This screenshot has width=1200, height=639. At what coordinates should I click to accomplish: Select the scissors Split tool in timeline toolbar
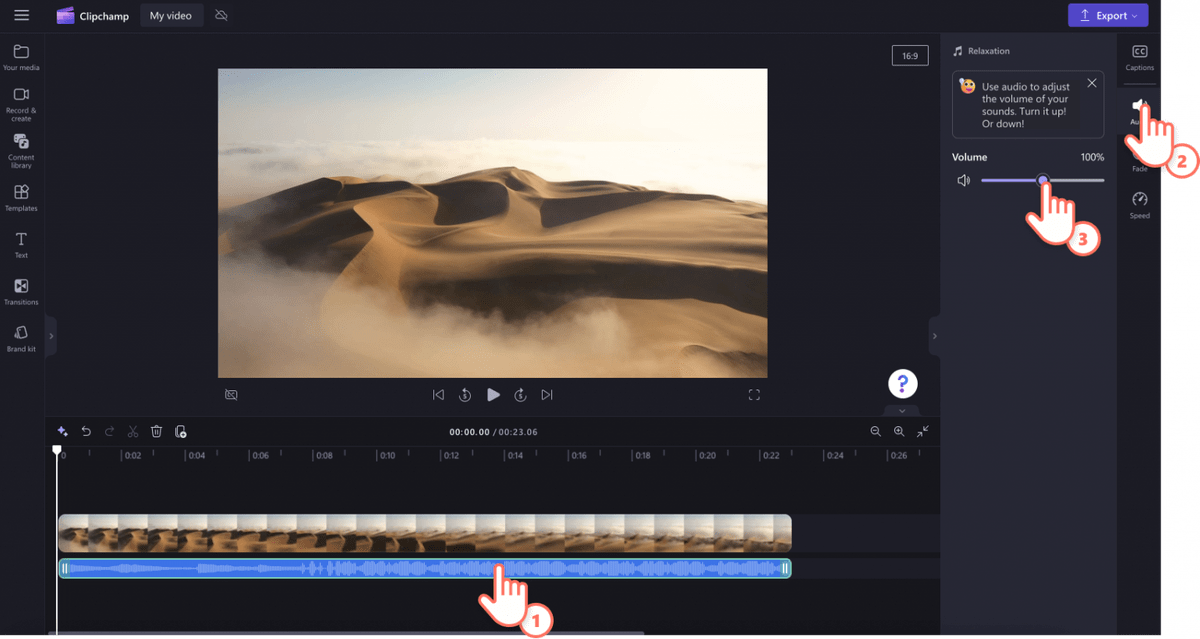point(132,431)
